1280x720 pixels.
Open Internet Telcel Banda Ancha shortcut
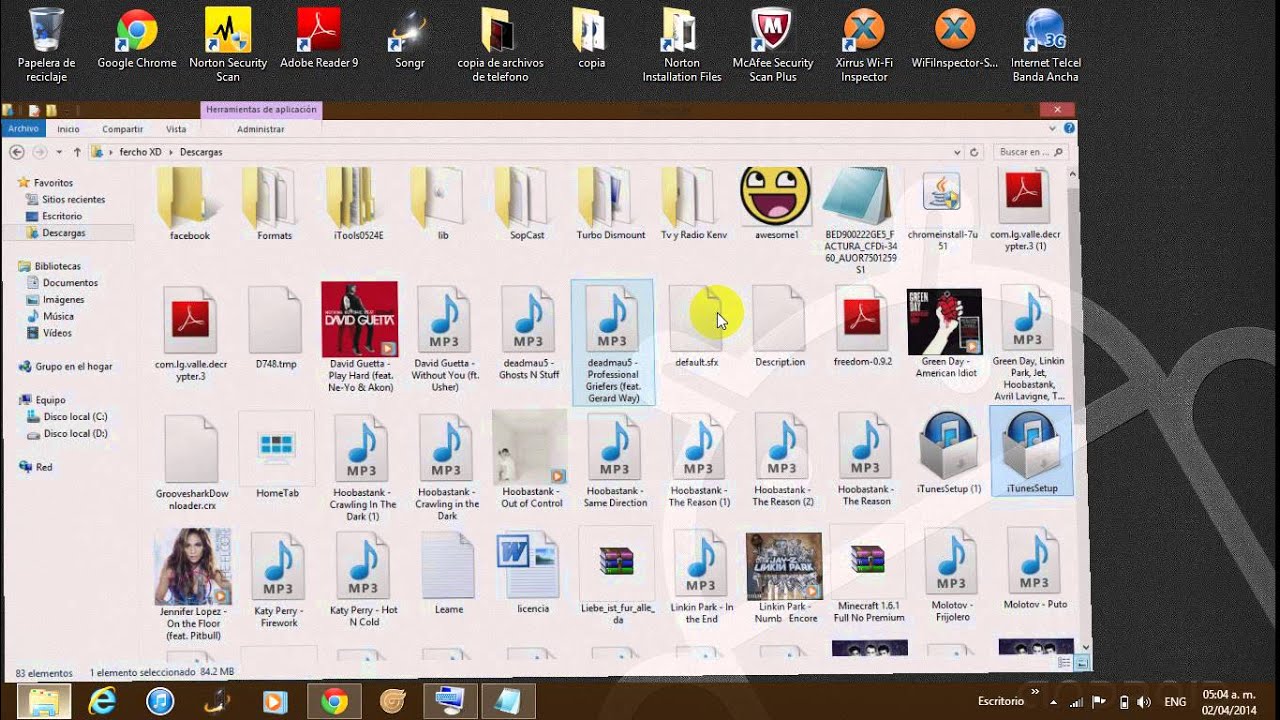click(x=1045, y=45)
